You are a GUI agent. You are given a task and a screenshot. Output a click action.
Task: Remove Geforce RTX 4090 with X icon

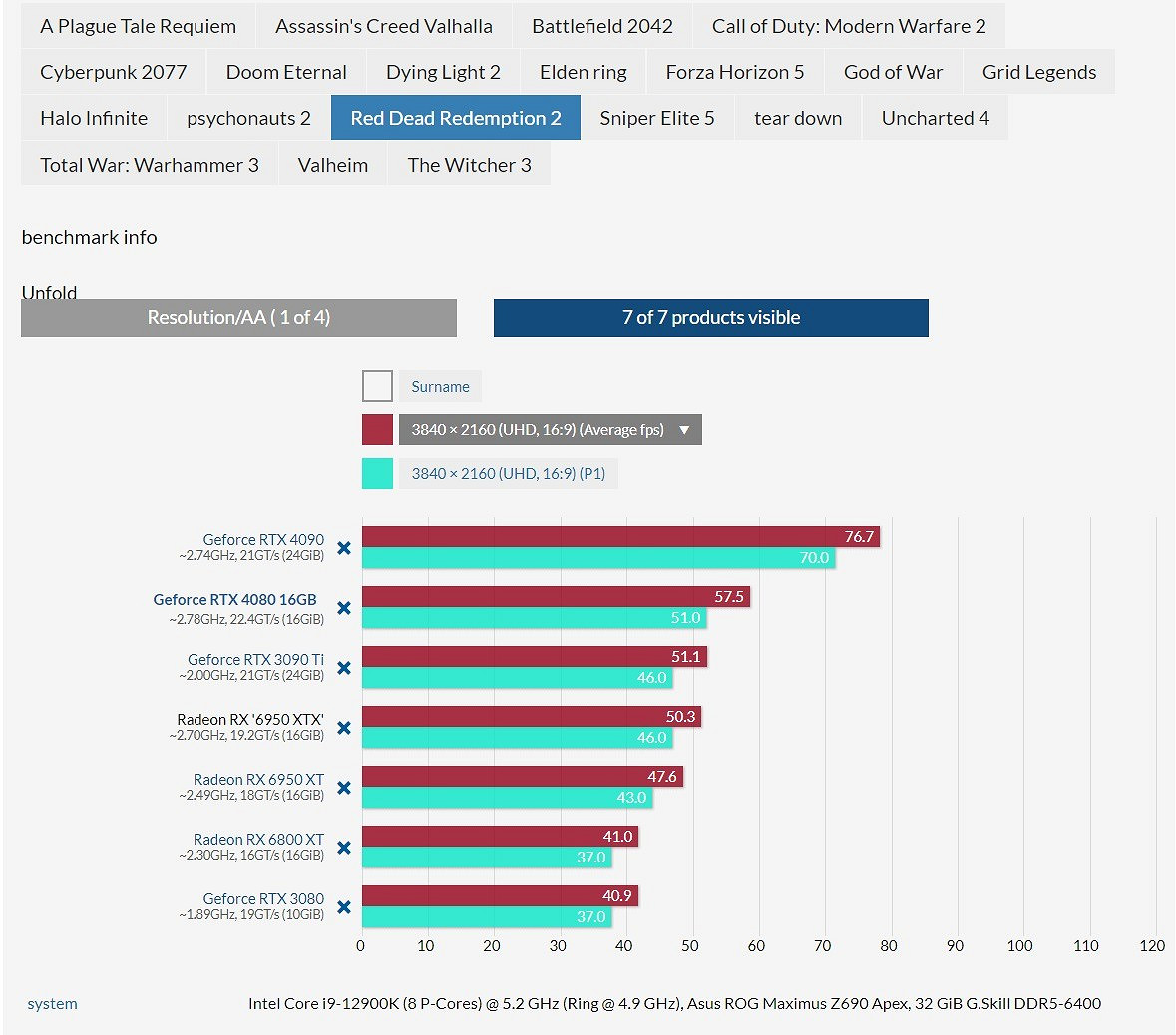344,548
